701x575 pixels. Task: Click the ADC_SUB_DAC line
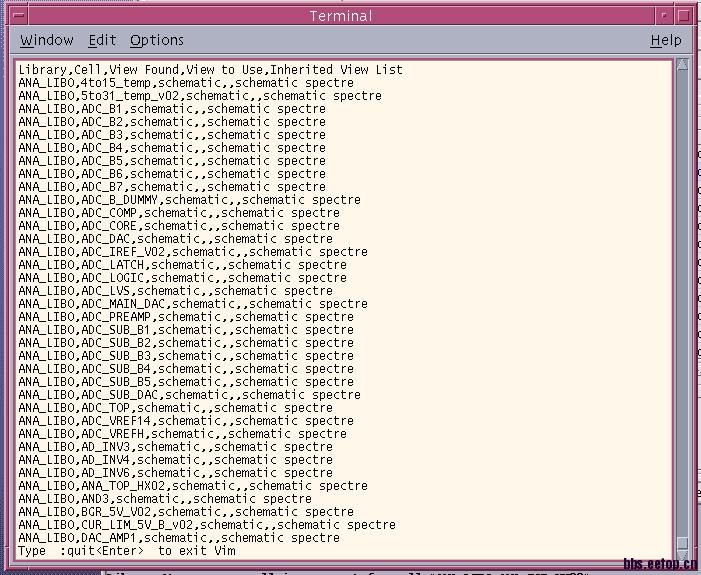point(189,394)
